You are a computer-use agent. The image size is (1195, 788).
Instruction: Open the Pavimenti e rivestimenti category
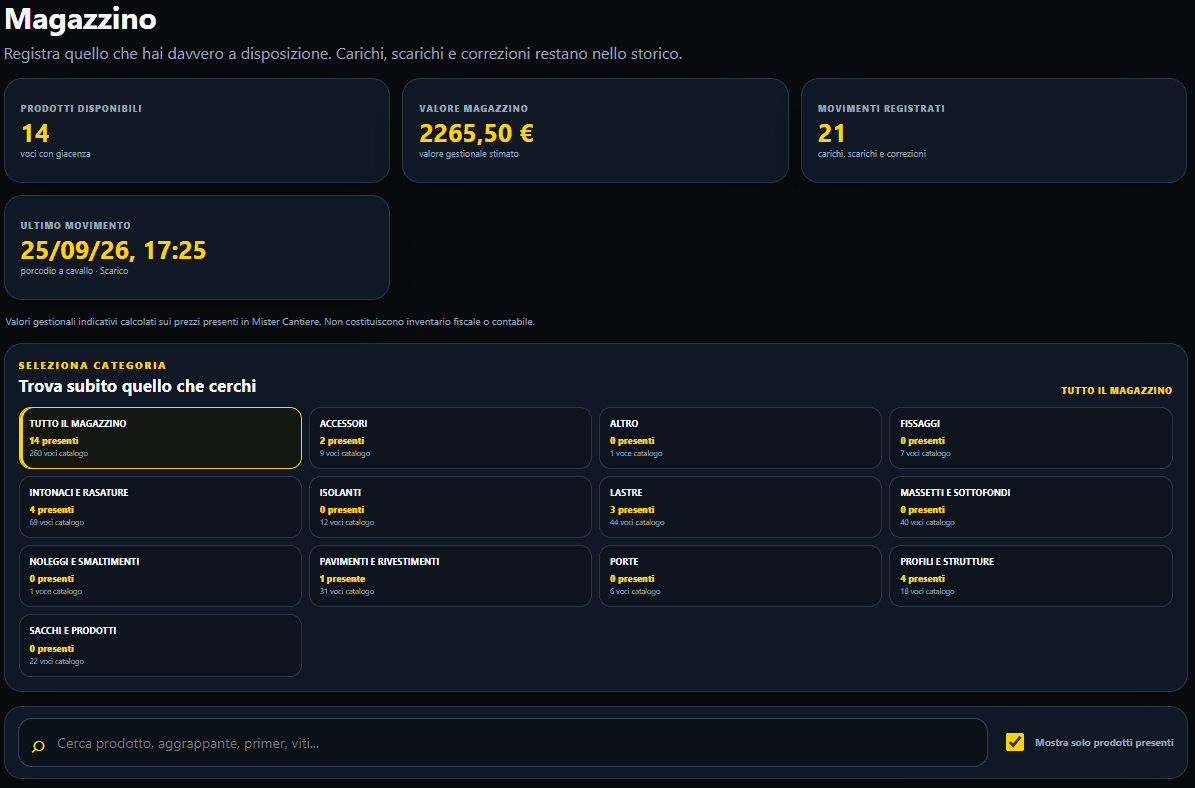[x=450, y=576]
